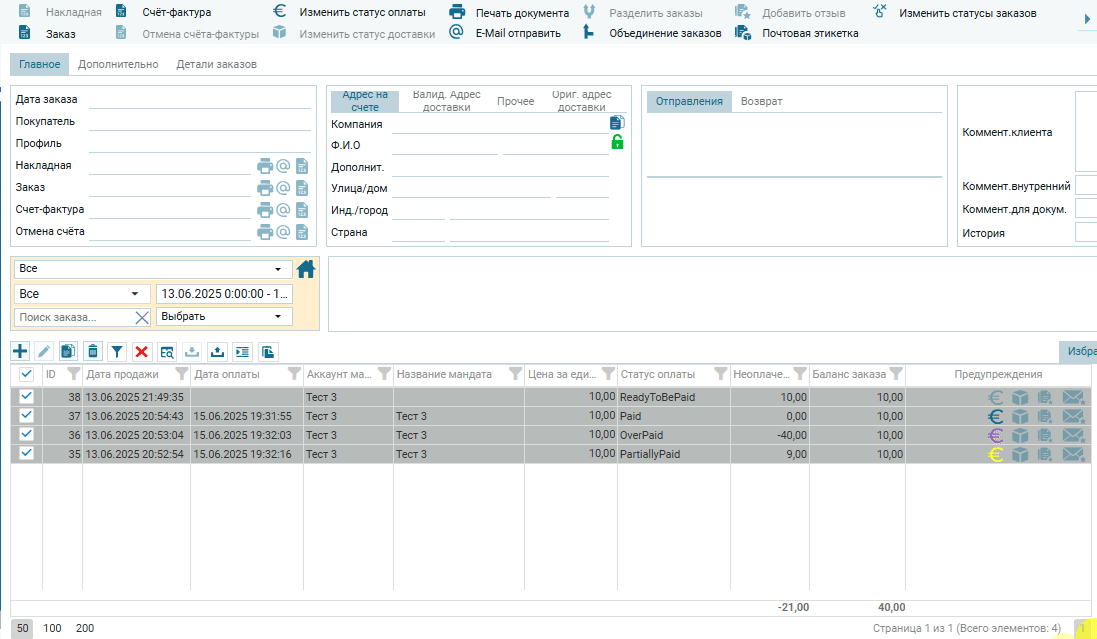
Task: Click the euro icon in order 38 row
Action: point(996,396)
